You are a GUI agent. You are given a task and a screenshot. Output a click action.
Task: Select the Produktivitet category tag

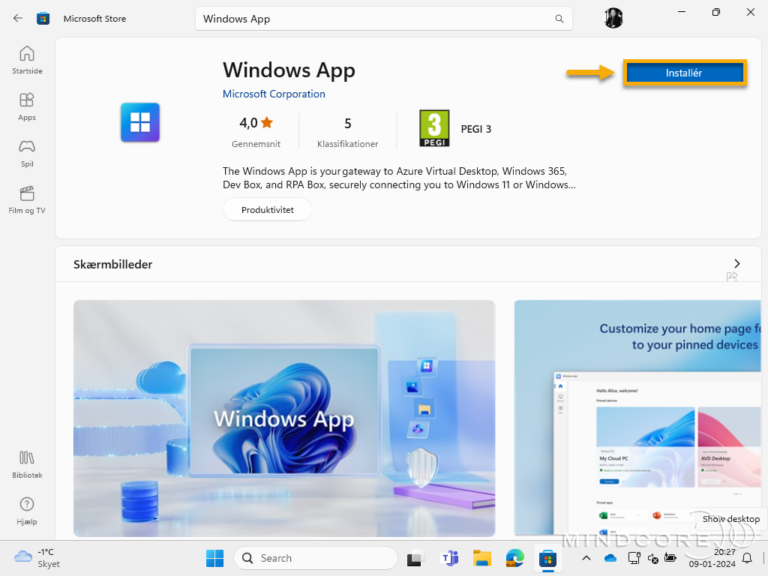[x=267, y=210]
